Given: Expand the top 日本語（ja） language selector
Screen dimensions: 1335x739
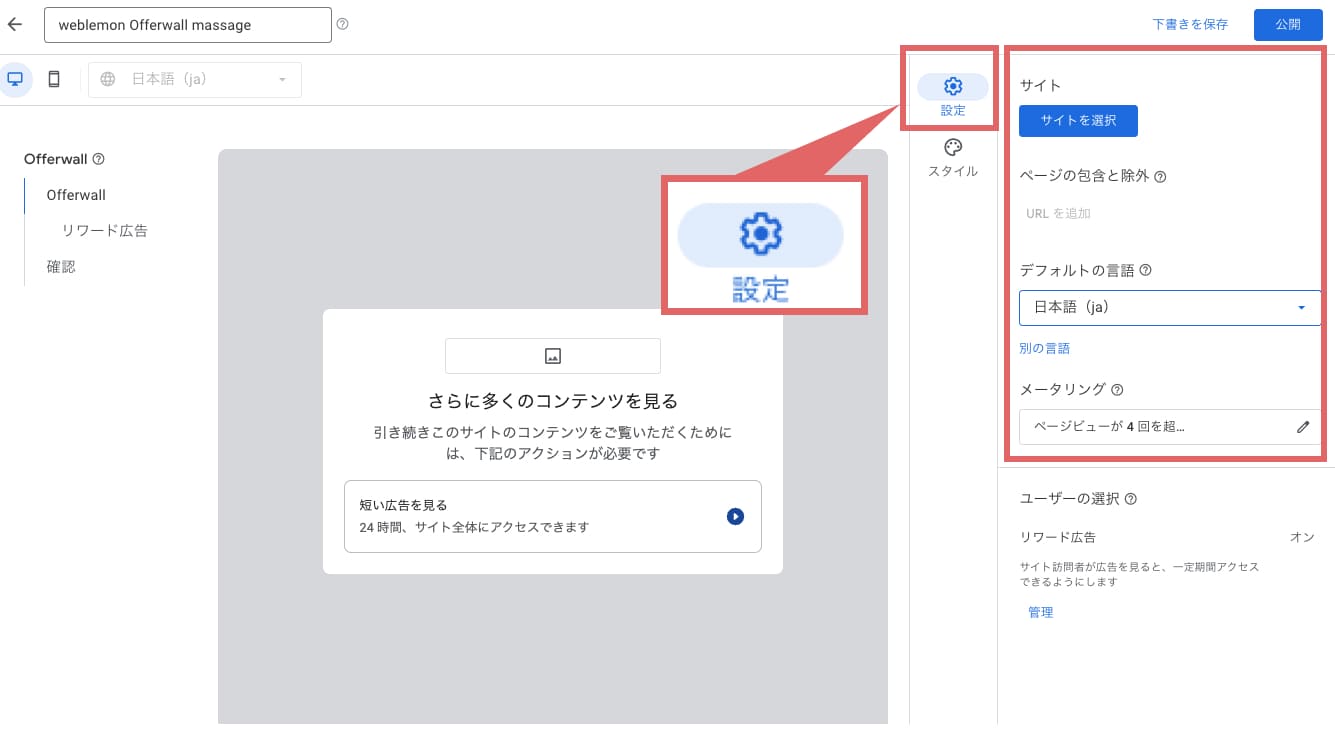Looking at the screenshot, I should (194, 78).
